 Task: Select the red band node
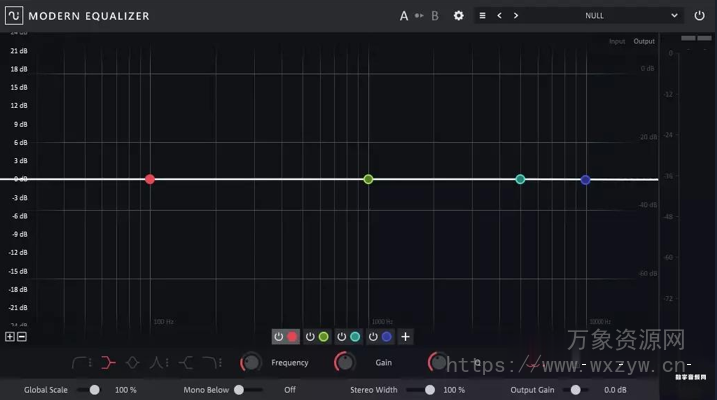150,179
